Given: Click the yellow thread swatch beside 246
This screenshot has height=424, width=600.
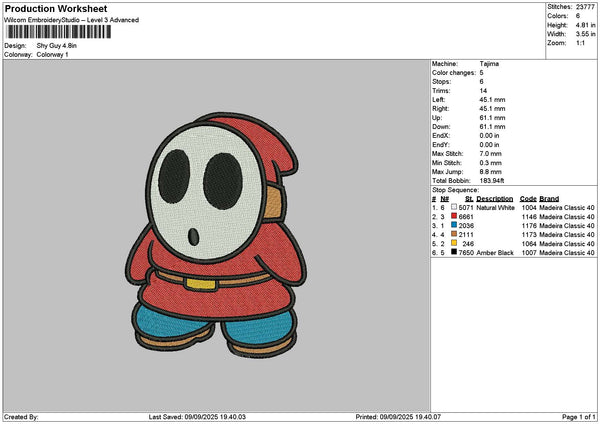Looking at the screenshot, I should tap(454, 243).
